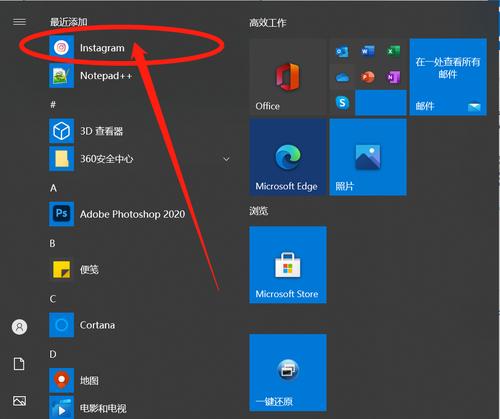Open OneDrive from the tile group
The image size is (500, 419).
coord(342,77)
